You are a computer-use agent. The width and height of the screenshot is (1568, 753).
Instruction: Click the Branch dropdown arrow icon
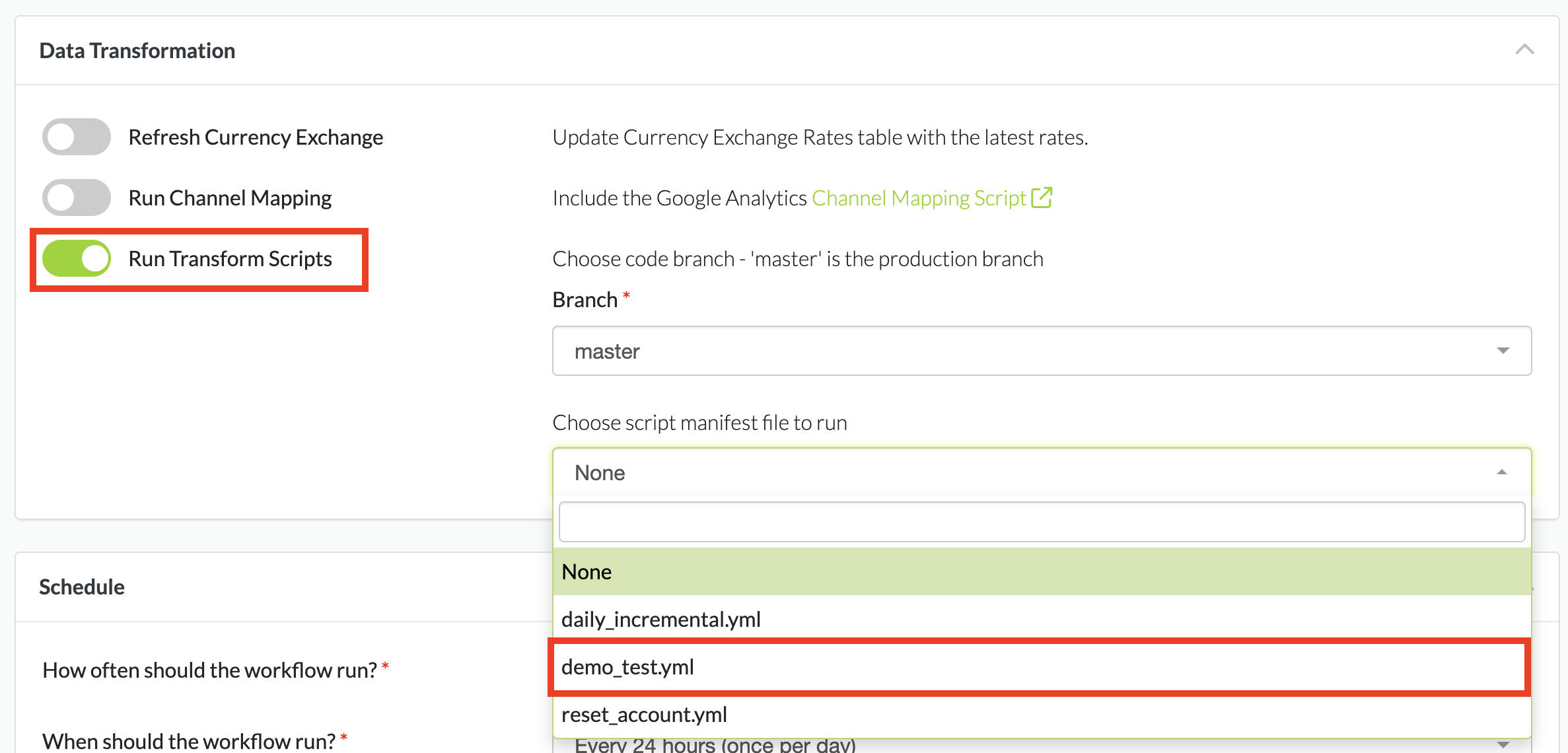tap(1503, 351)
